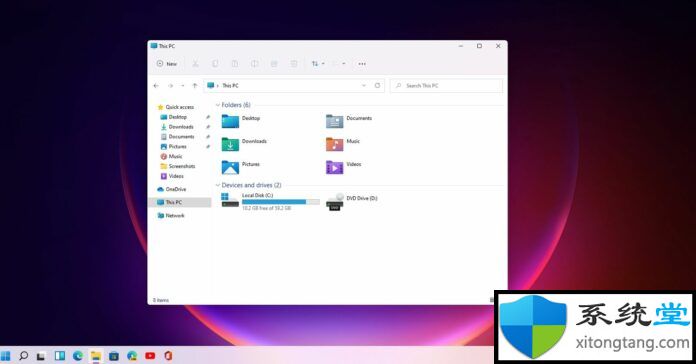
Task: Launch Microsoft Edge from taskbar
Action: pyautogui.click(x=78, y=356)
